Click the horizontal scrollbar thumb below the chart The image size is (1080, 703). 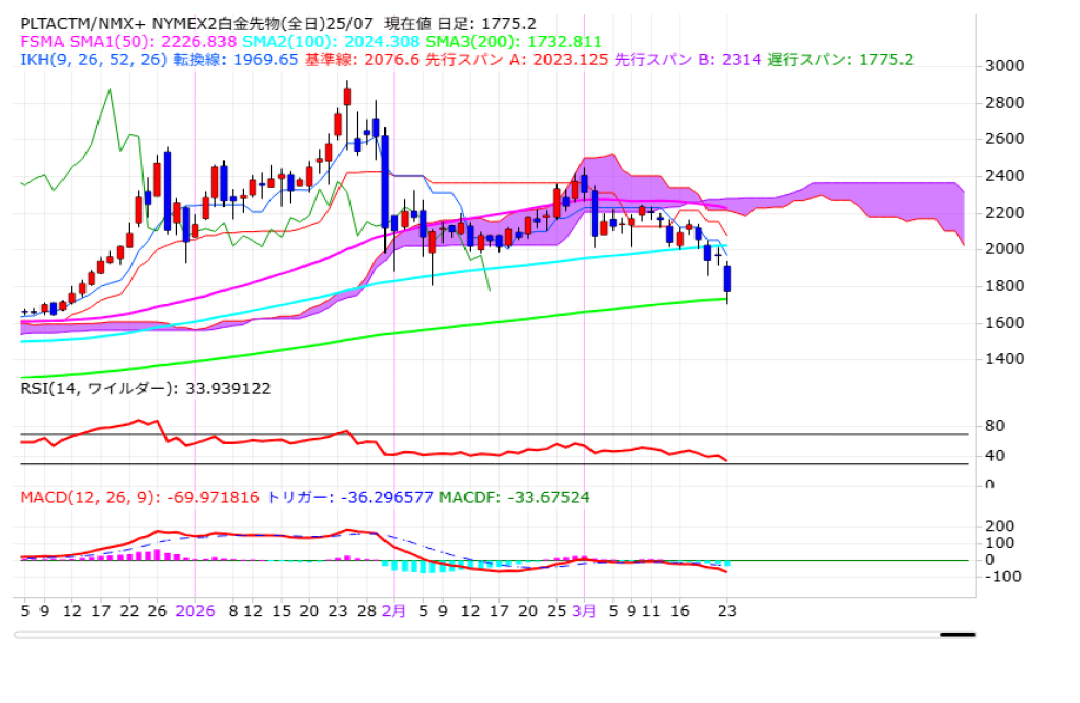pos(957,634)
